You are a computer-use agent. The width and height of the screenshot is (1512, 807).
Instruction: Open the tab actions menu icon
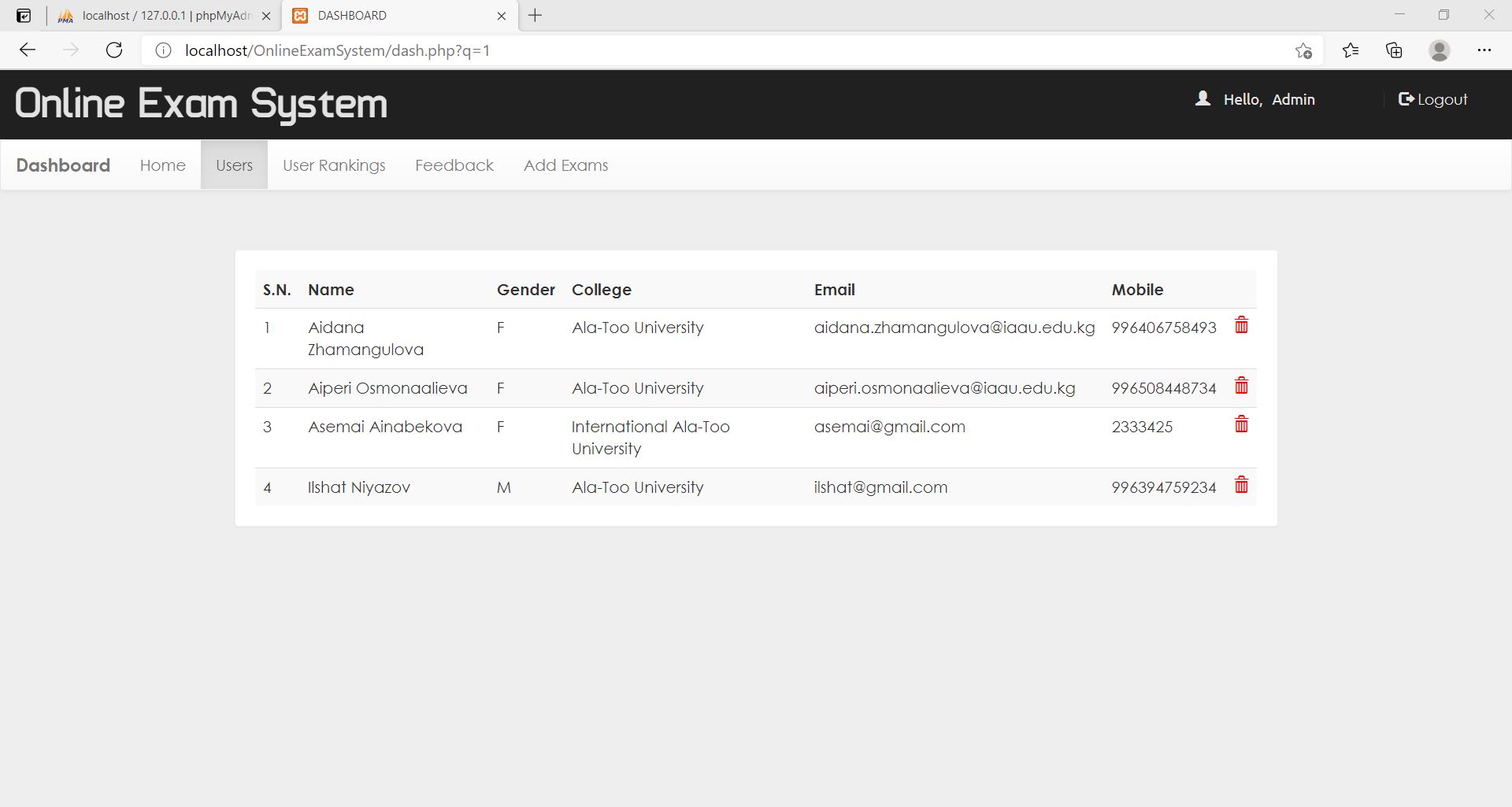pos(24,16)
